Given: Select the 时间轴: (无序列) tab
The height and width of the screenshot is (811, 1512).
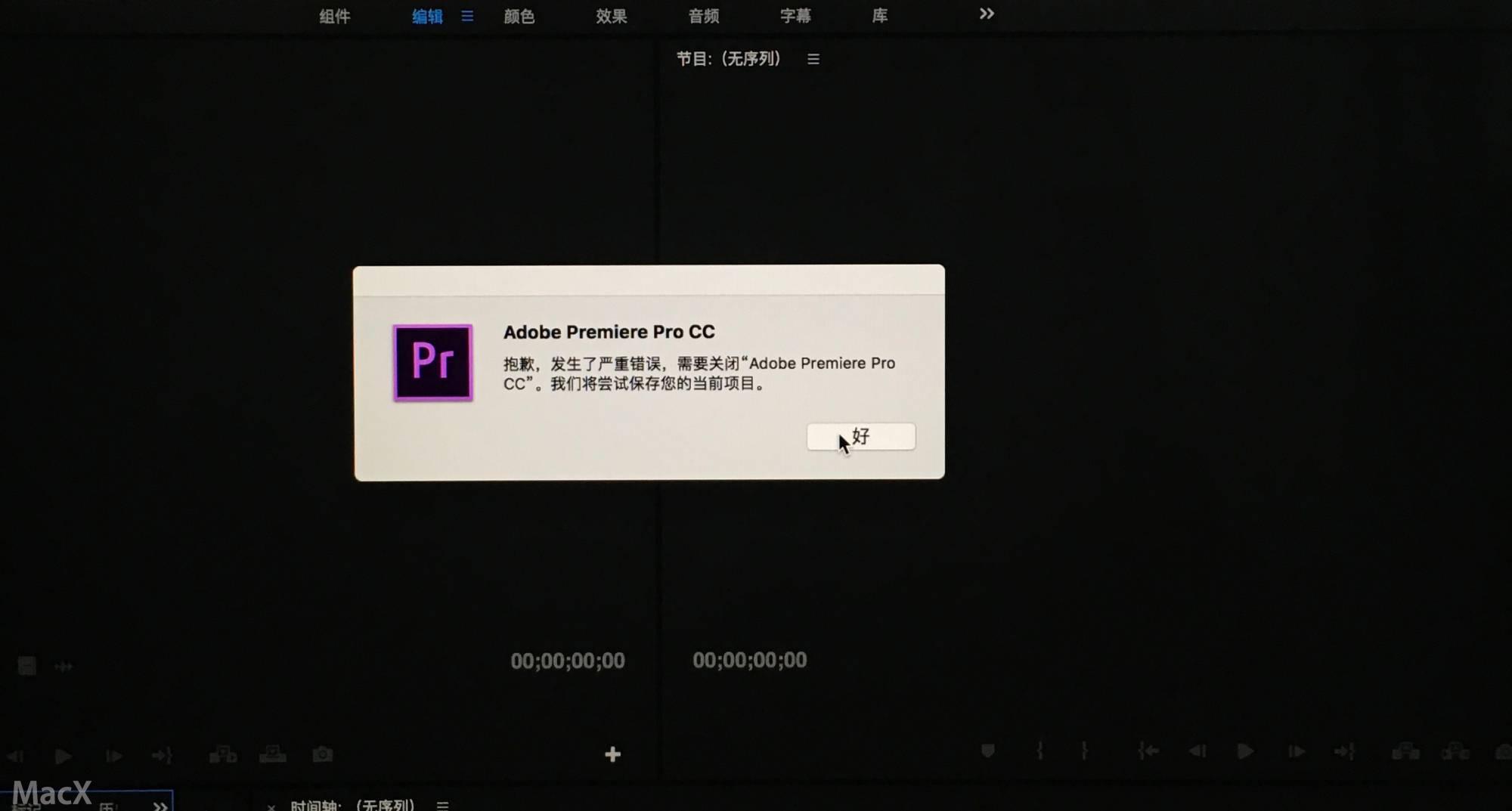Looking at the screenshot, I should pos(352,805).
